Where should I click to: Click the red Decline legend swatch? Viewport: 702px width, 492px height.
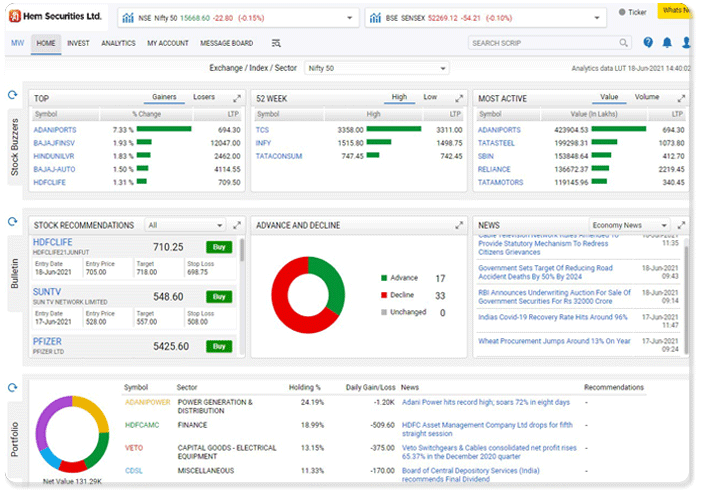point(384,295)
